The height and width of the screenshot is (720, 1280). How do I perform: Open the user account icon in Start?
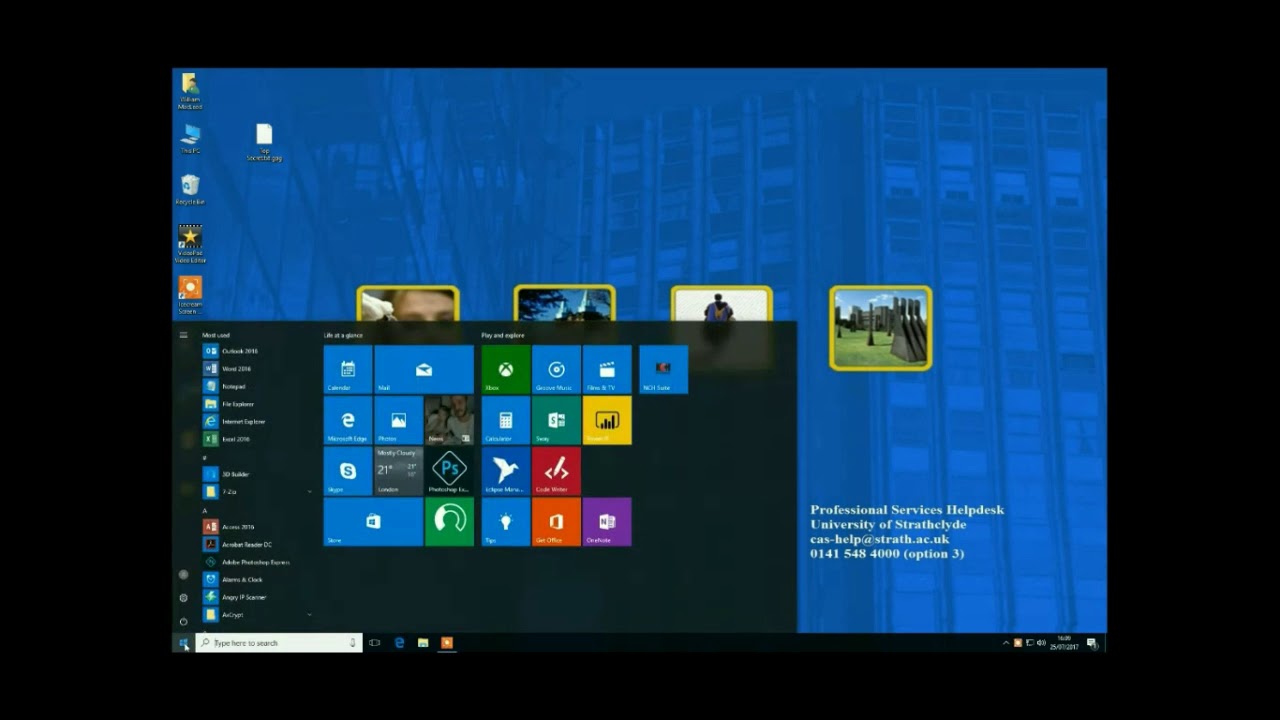[183, 574]
